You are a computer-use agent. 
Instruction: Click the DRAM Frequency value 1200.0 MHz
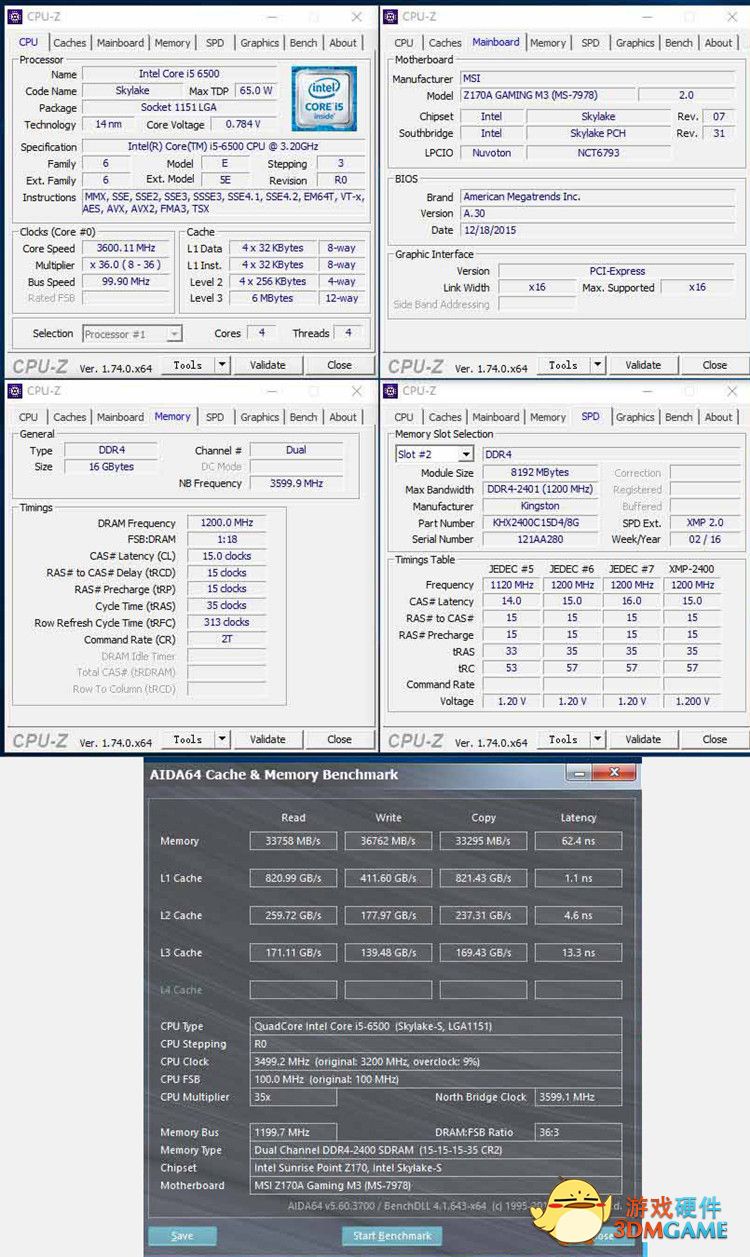225,523
